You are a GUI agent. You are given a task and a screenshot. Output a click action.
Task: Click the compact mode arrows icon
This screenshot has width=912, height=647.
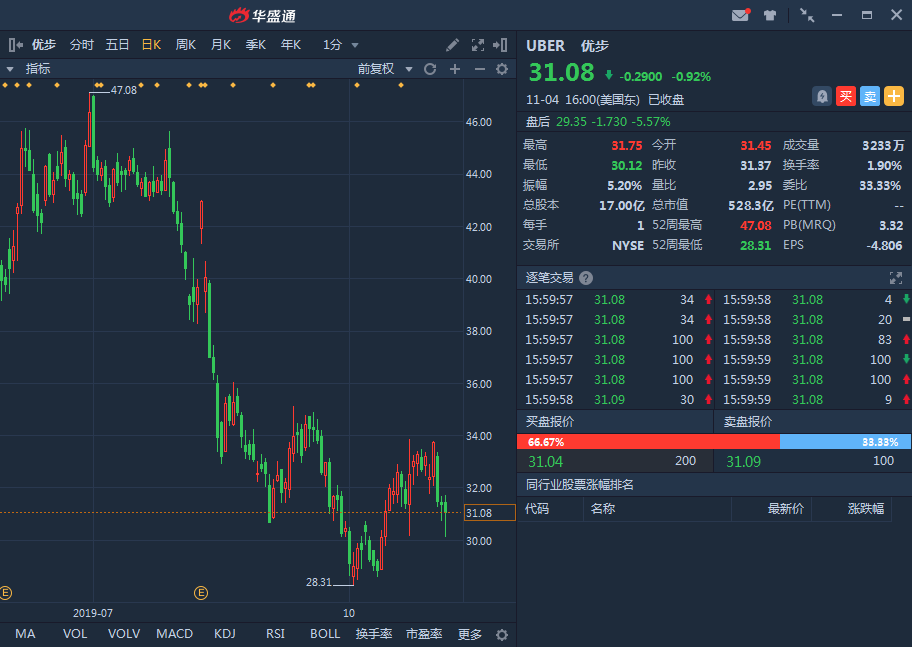pos(807,15)
